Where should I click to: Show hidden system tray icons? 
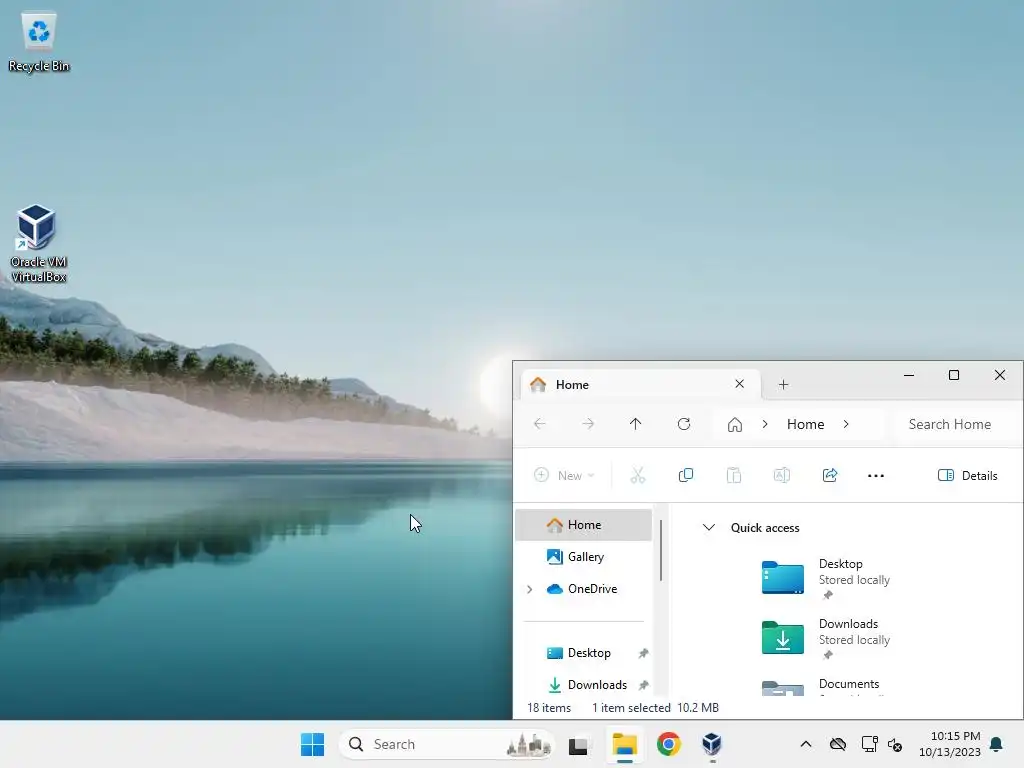(806, 744)
